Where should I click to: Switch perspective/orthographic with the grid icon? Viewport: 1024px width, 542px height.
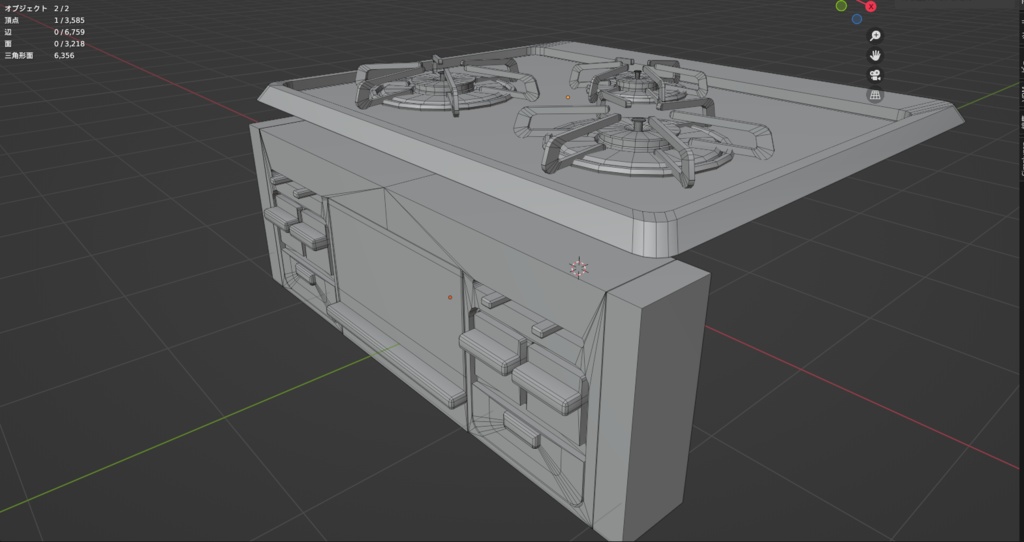(875, 95)
